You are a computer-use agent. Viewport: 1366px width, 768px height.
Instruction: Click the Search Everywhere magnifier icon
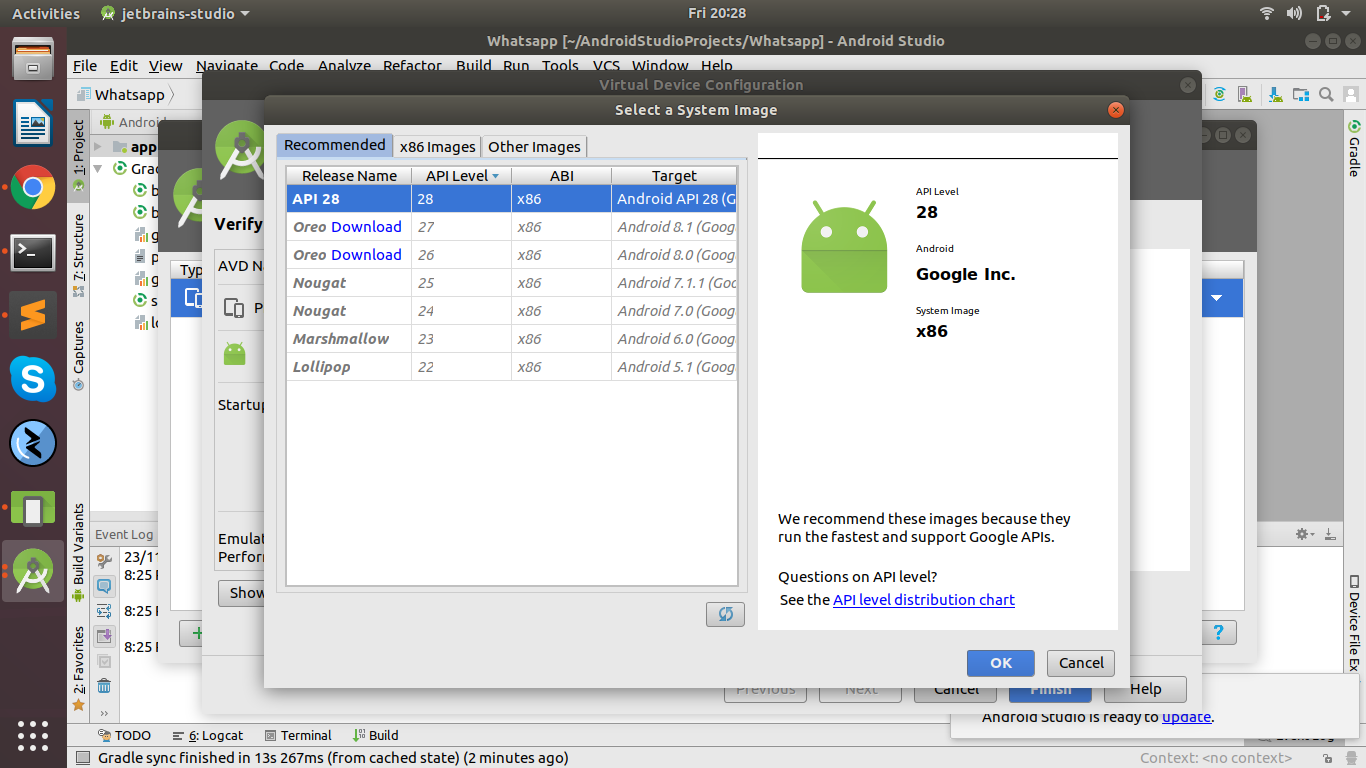[x=1326, y=95]
